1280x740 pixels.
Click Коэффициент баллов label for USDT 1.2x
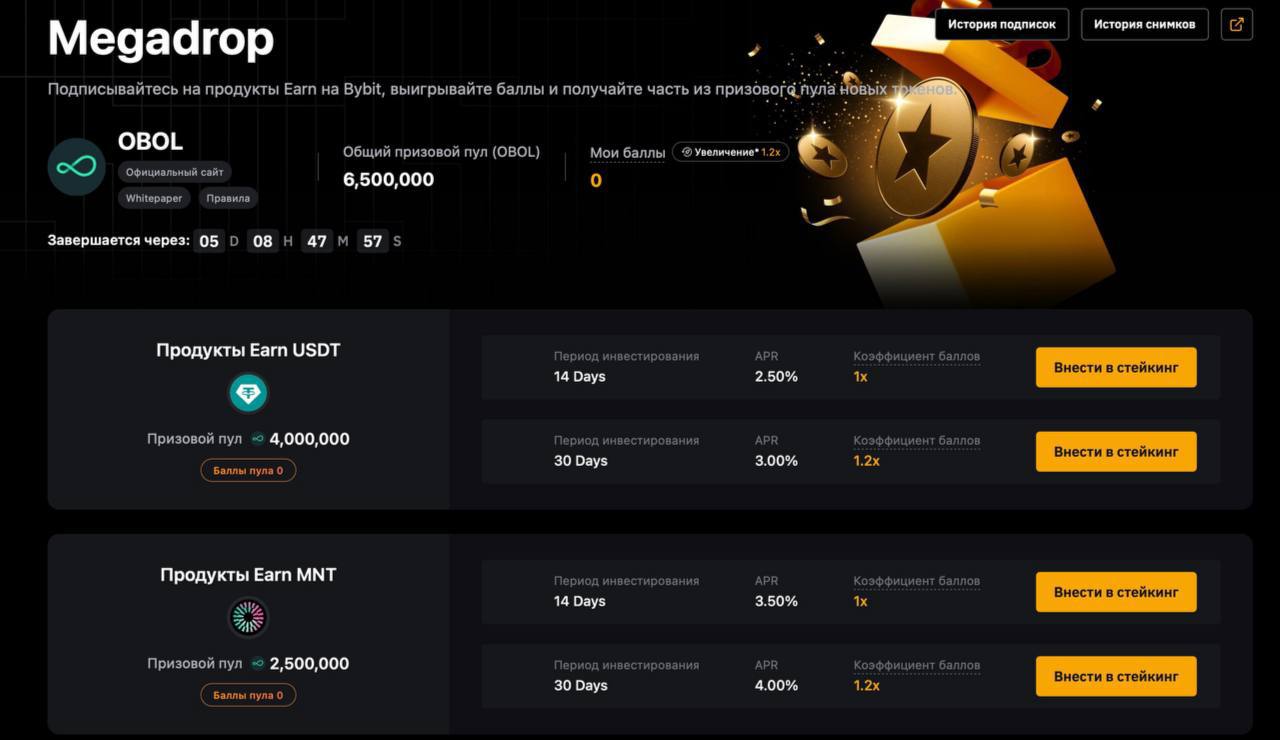[x=916, y=441]
